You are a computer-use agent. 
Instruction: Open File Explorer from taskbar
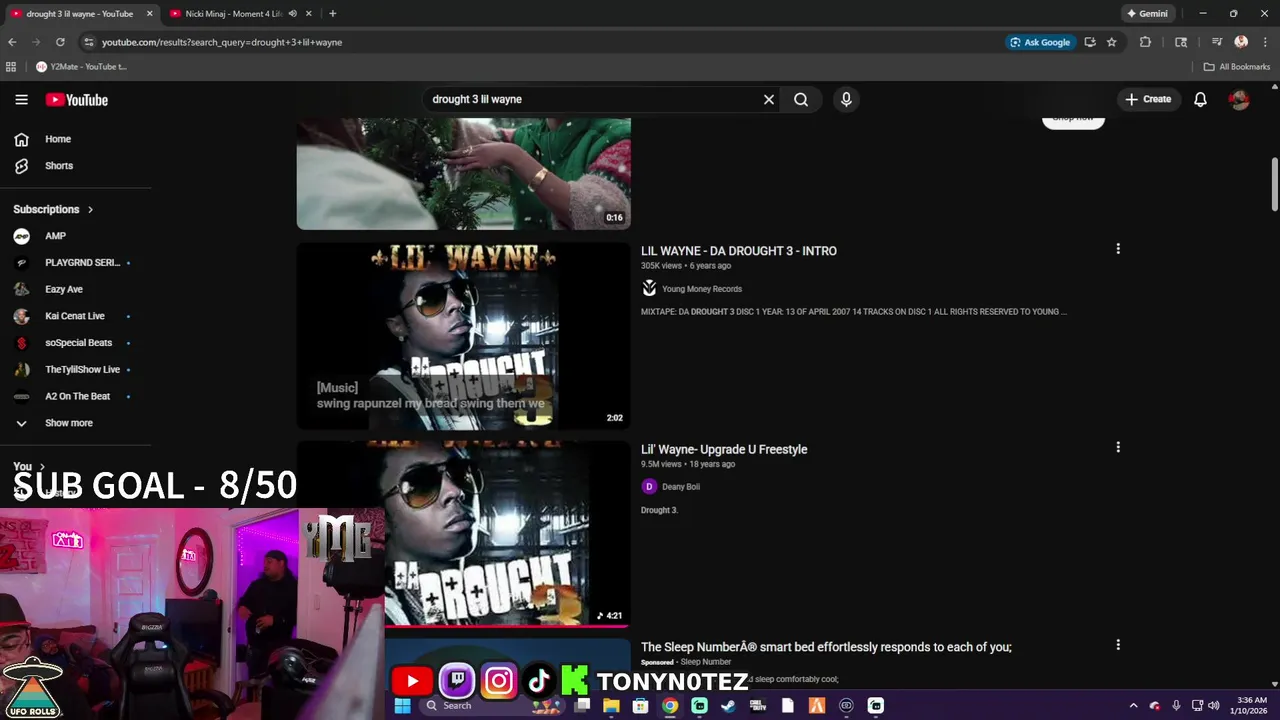point(611,705)
